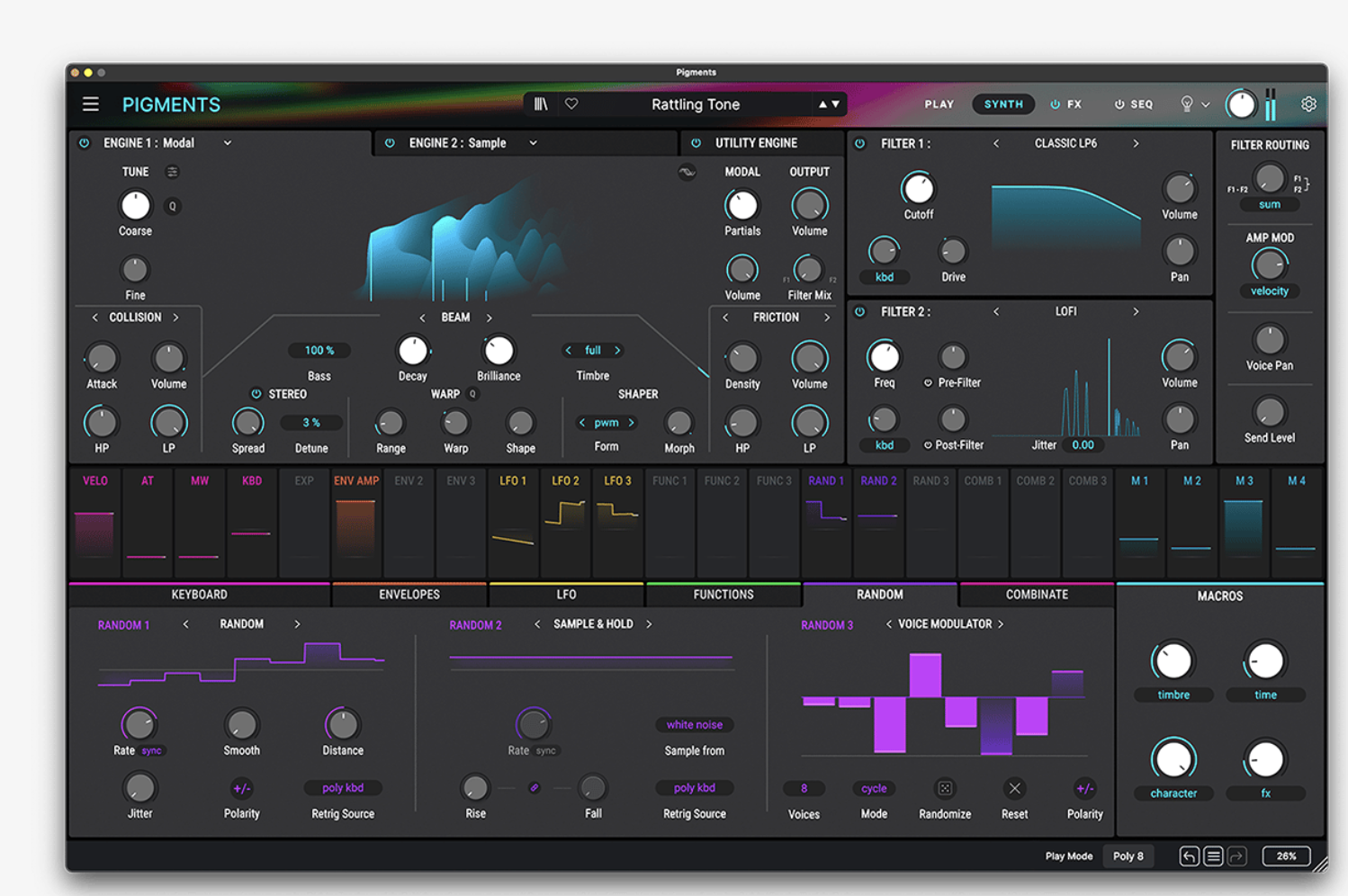Viewport: 1348px width, 896px height.
Task: Toggle Engine 2 power button
Action: (x=390, y=143)
